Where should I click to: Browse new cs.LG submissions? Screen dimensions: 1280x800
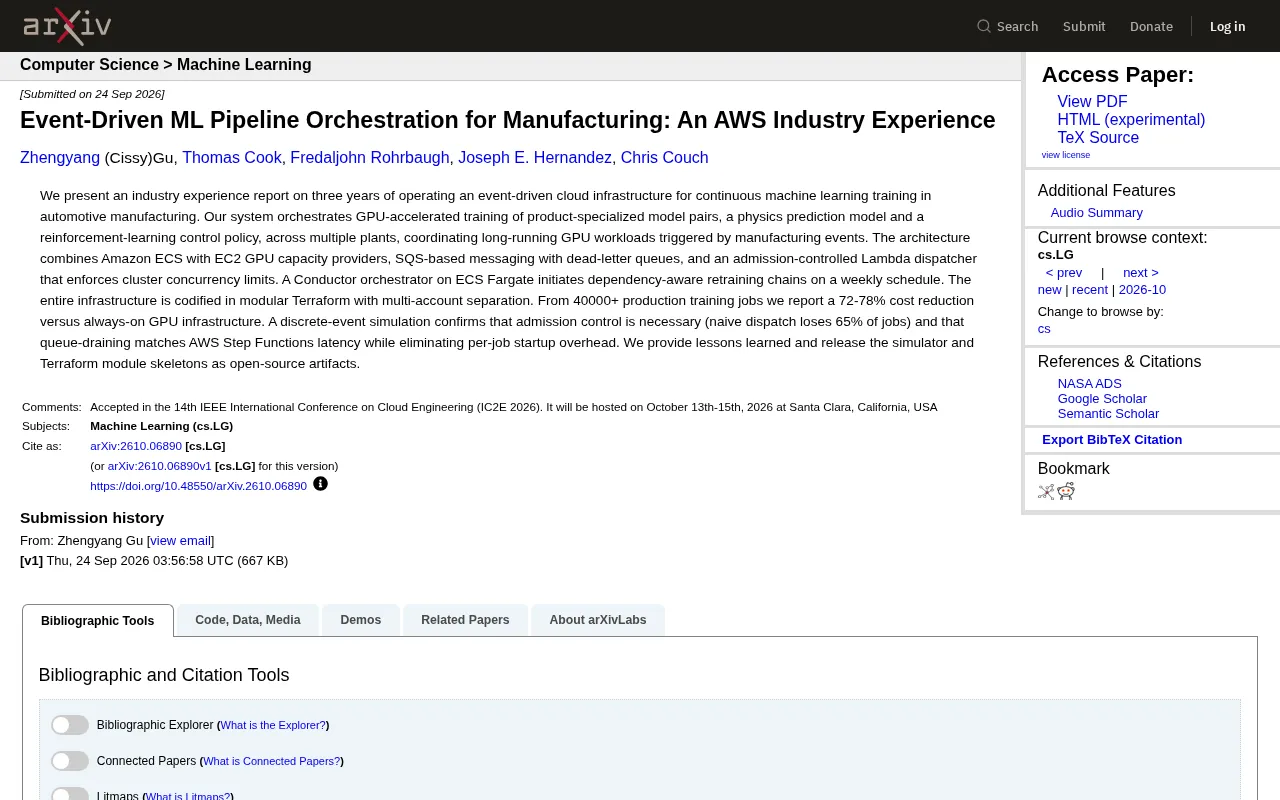[1049, 290]
